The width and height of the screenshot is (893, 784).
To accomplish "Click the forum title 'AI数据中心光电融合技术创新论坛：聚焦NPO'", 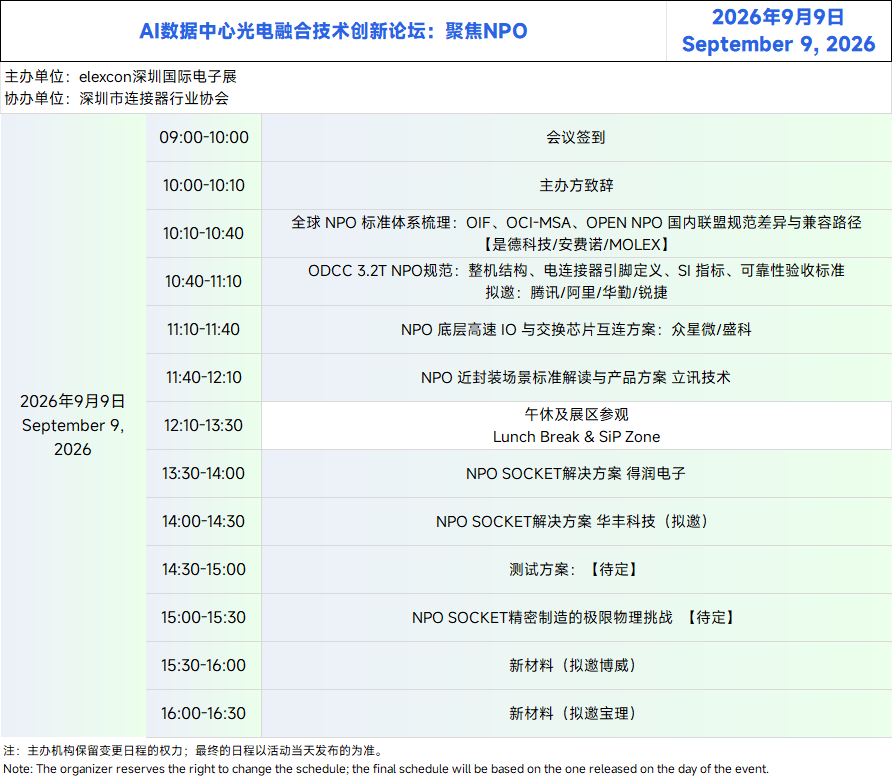I will 333,31.
